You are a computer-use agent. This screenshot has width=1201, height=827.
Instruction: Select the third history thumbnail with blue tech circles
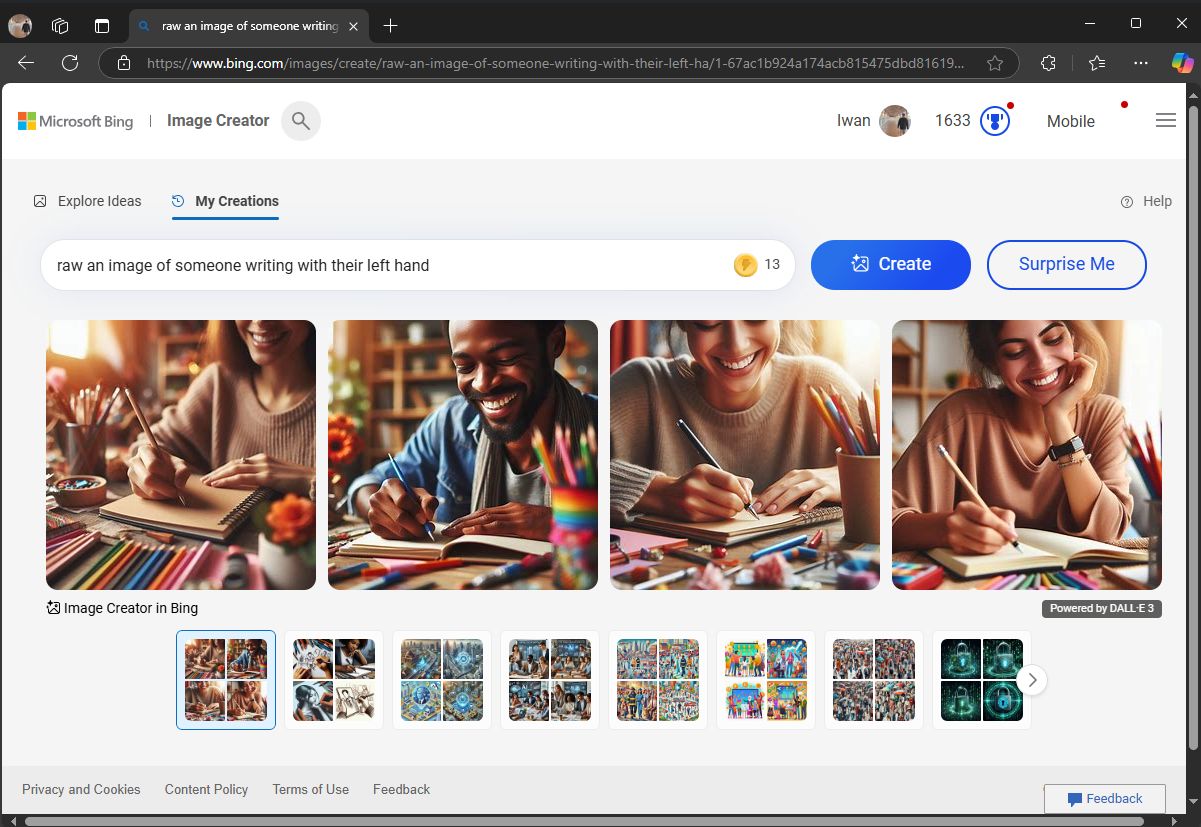pos(442,680)
